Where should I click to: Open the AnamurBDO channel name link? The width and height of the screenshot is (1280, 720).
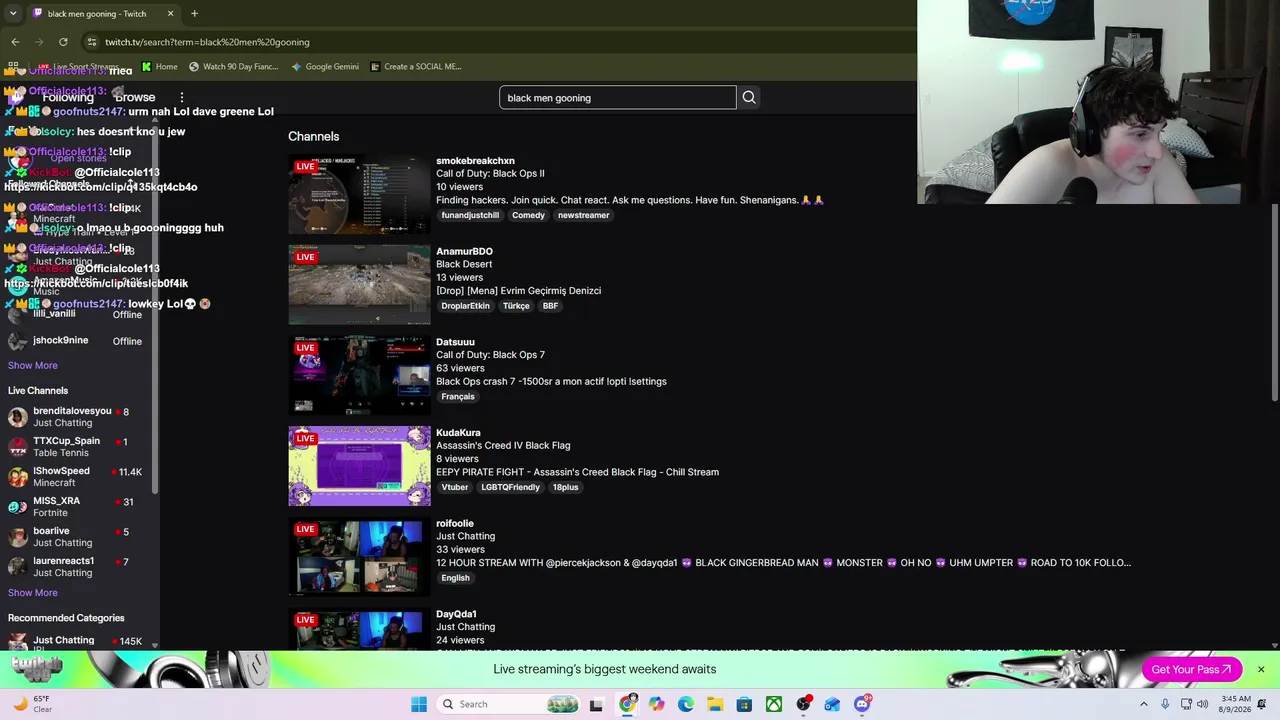(464, 251)
